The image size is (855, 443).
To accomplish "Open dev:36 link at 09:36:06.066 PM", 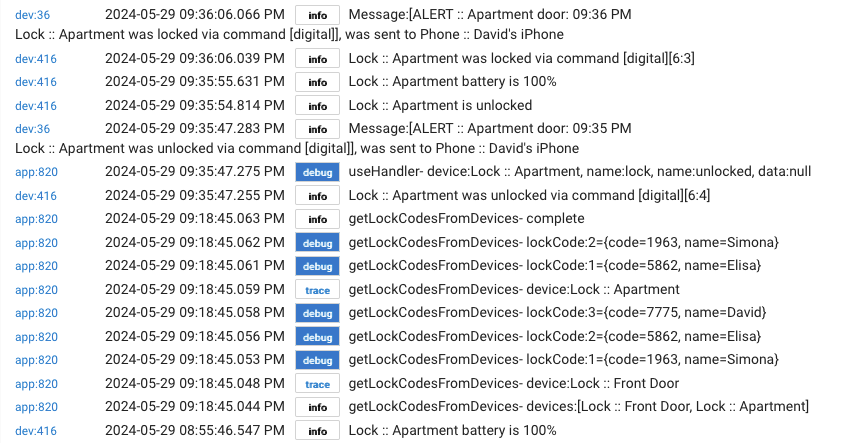I will pos(33,15).
